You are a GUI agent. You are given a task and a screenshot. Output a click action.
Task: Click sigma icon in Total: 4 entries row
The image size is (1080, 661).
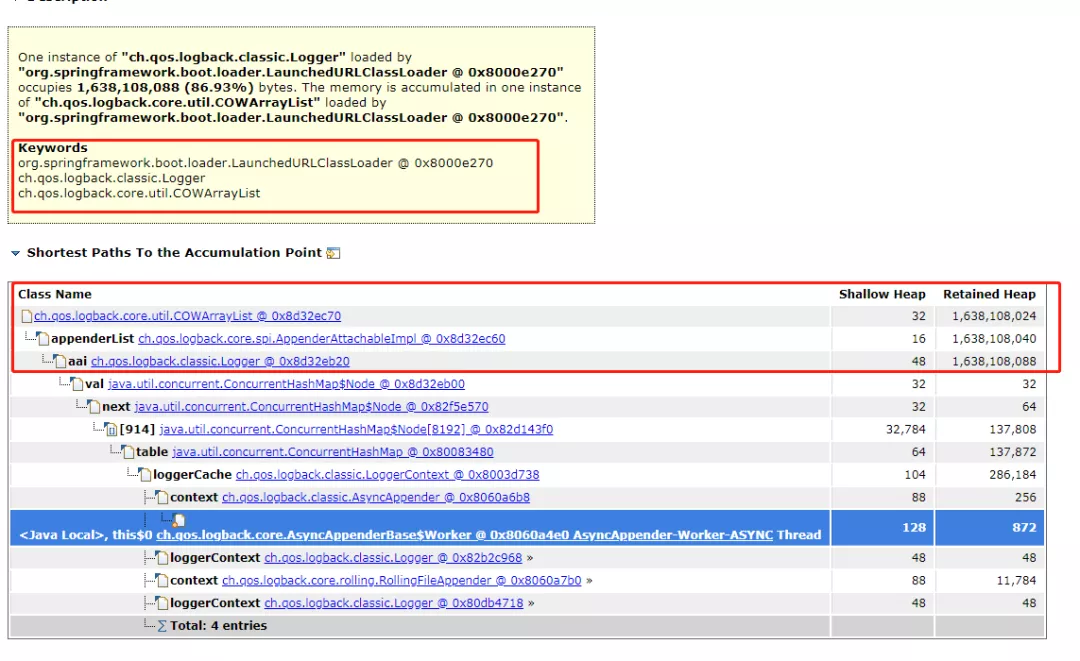[x=163, y=626]
